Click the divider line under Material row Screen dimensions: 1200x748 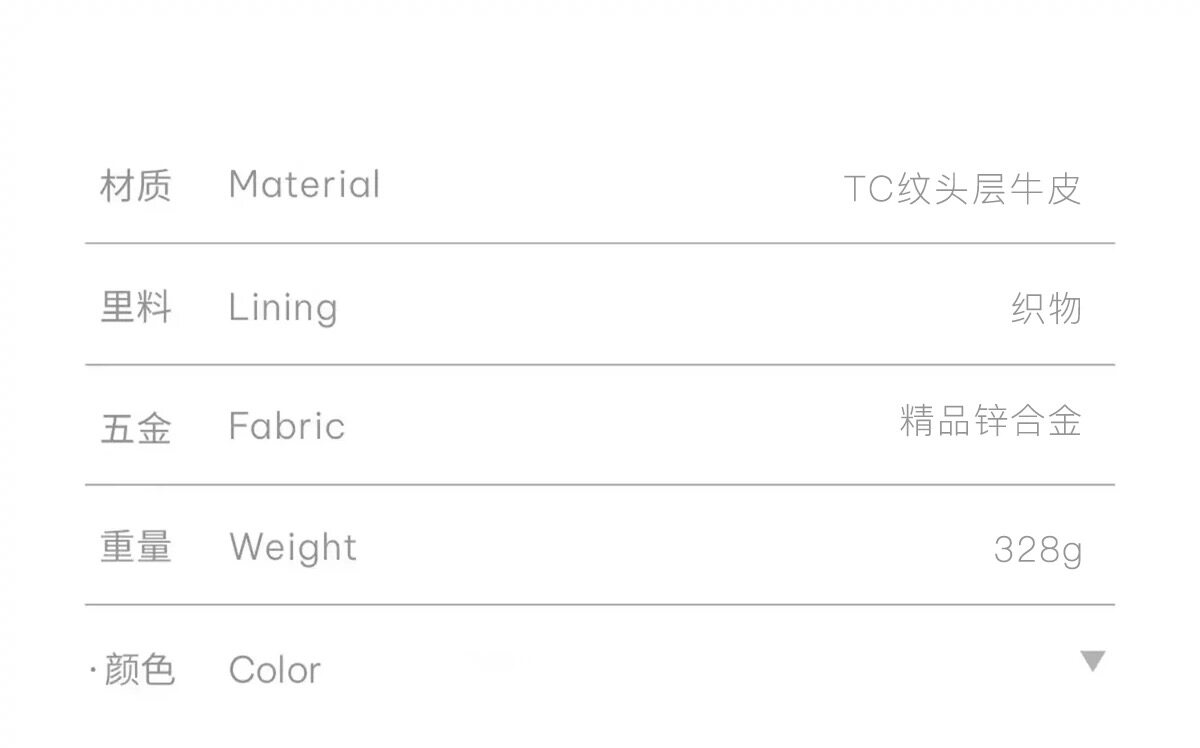click(600, 243)
